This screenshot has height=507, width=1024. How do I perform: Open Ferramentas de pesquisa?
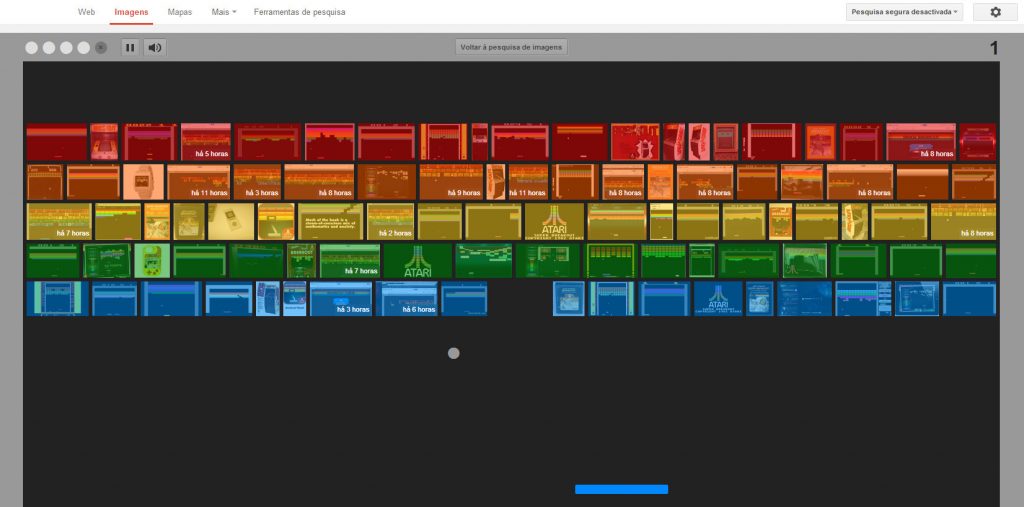[300, 12]
